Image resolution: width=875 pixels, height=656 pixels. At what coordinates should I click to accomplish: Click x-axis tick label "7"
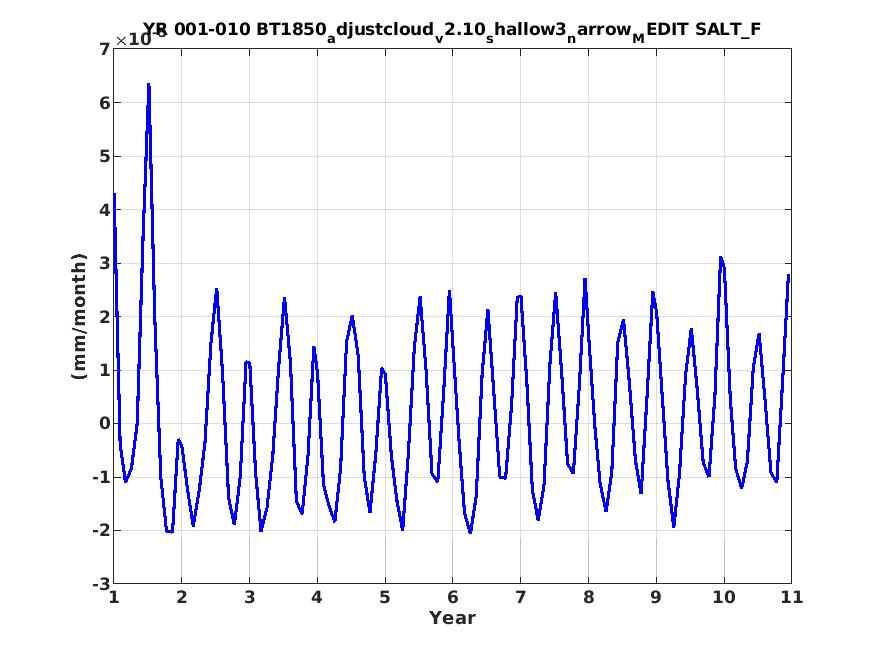point(521,597)
